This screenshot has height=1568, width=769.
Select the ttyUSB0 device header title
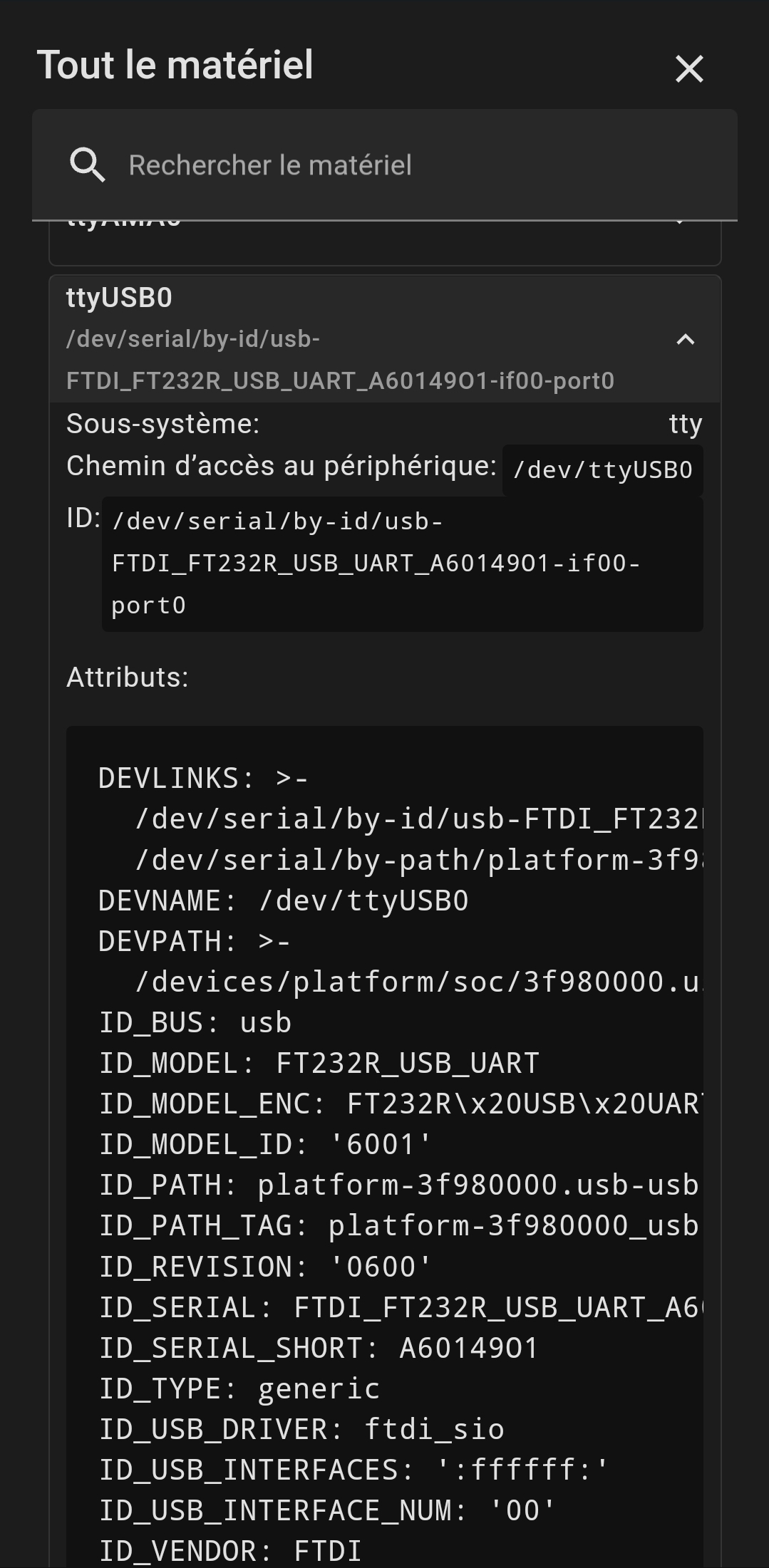click(119, 298)
